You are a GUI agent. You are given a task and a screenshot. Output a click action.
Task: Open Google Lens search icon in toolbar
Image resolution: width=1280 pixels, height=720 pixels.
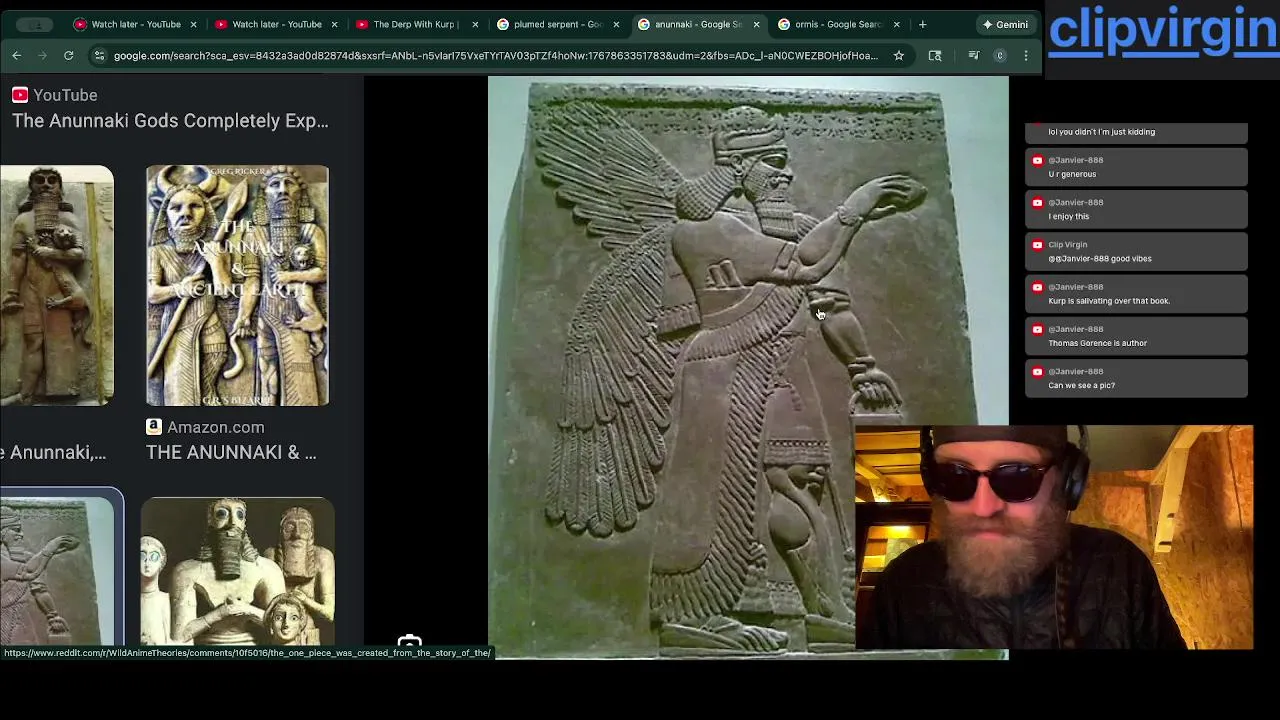[x=935, y=56]
